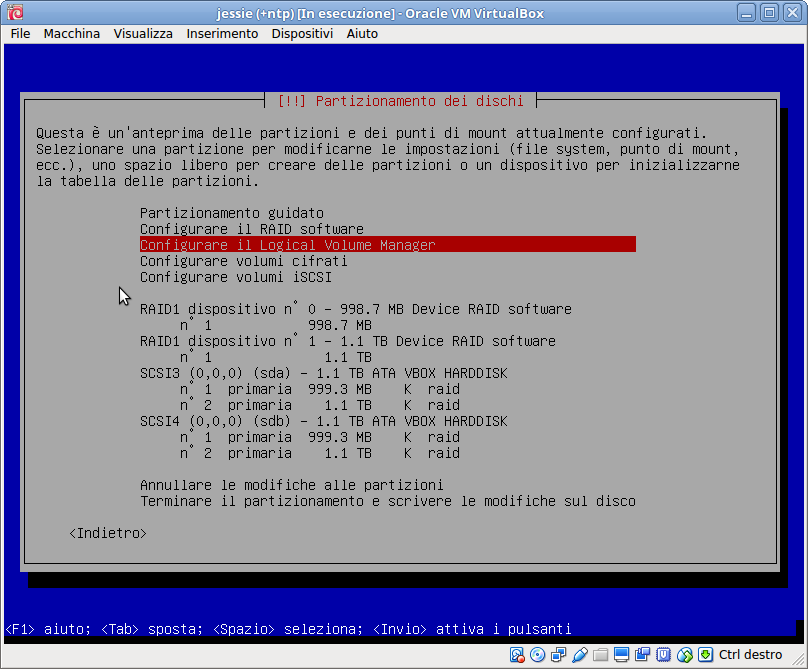Image resolution: width=808 pixels, height=669 pixels.
Task: Select SCSI4 (sdb) disk row
Action: [x=324, y=421]
